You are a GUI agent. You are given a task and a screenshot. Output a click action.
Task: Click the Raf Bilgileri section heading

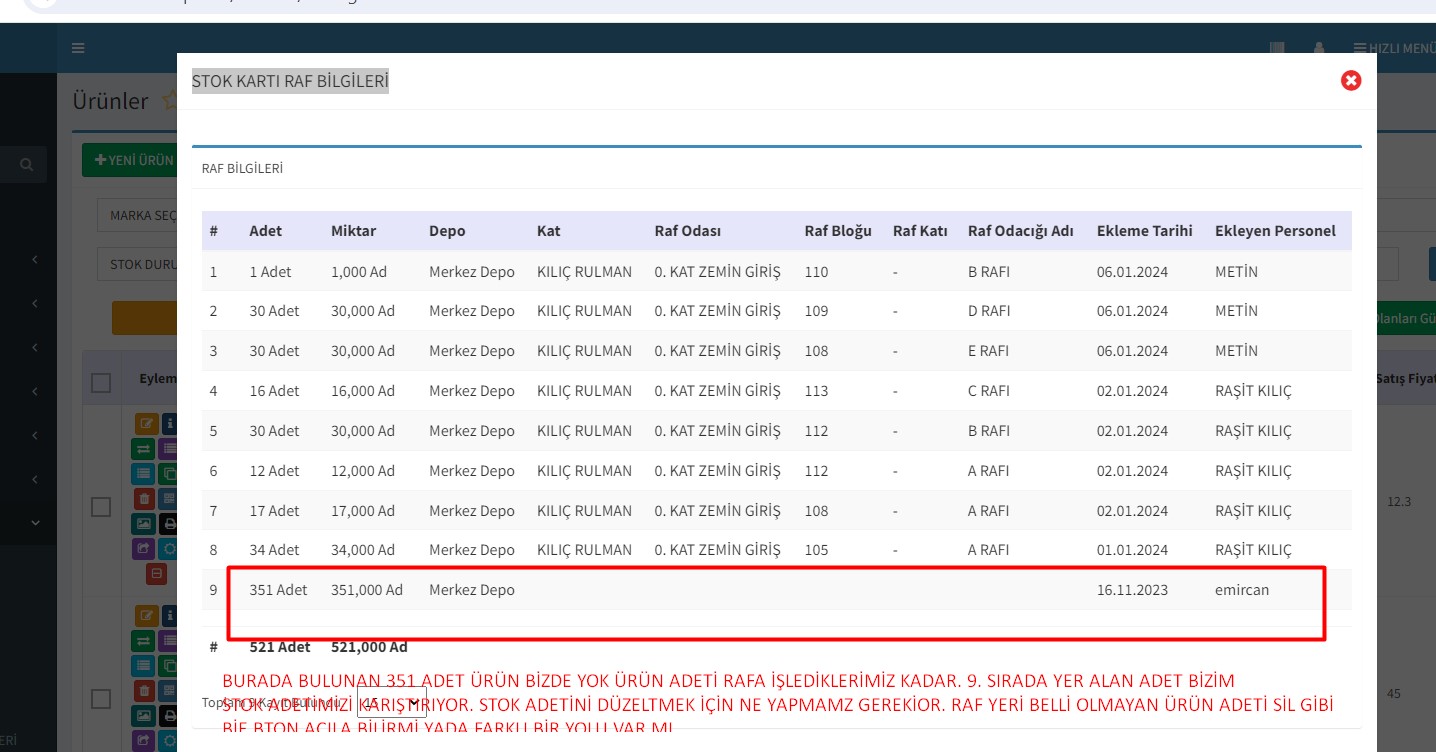[242, 169]
